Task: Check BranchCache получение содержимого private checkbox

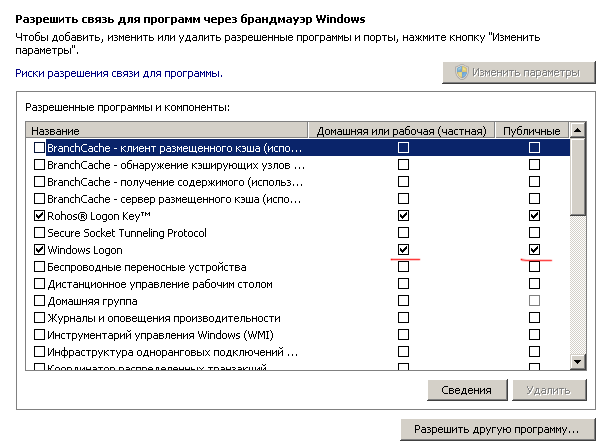Action: click(403, 182)
